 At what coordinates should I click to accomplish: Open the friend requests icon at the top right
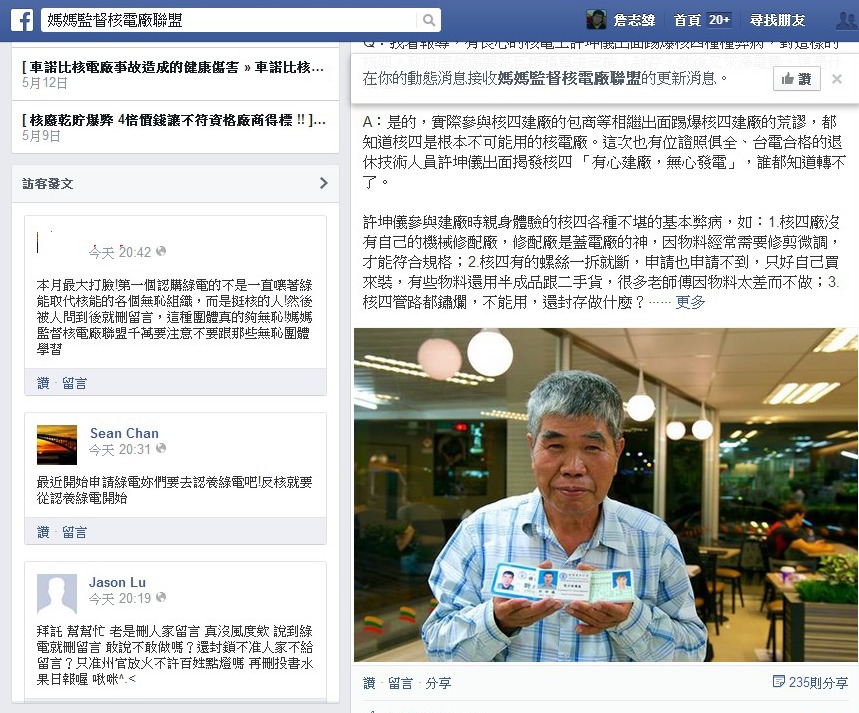tap(847, 20)
